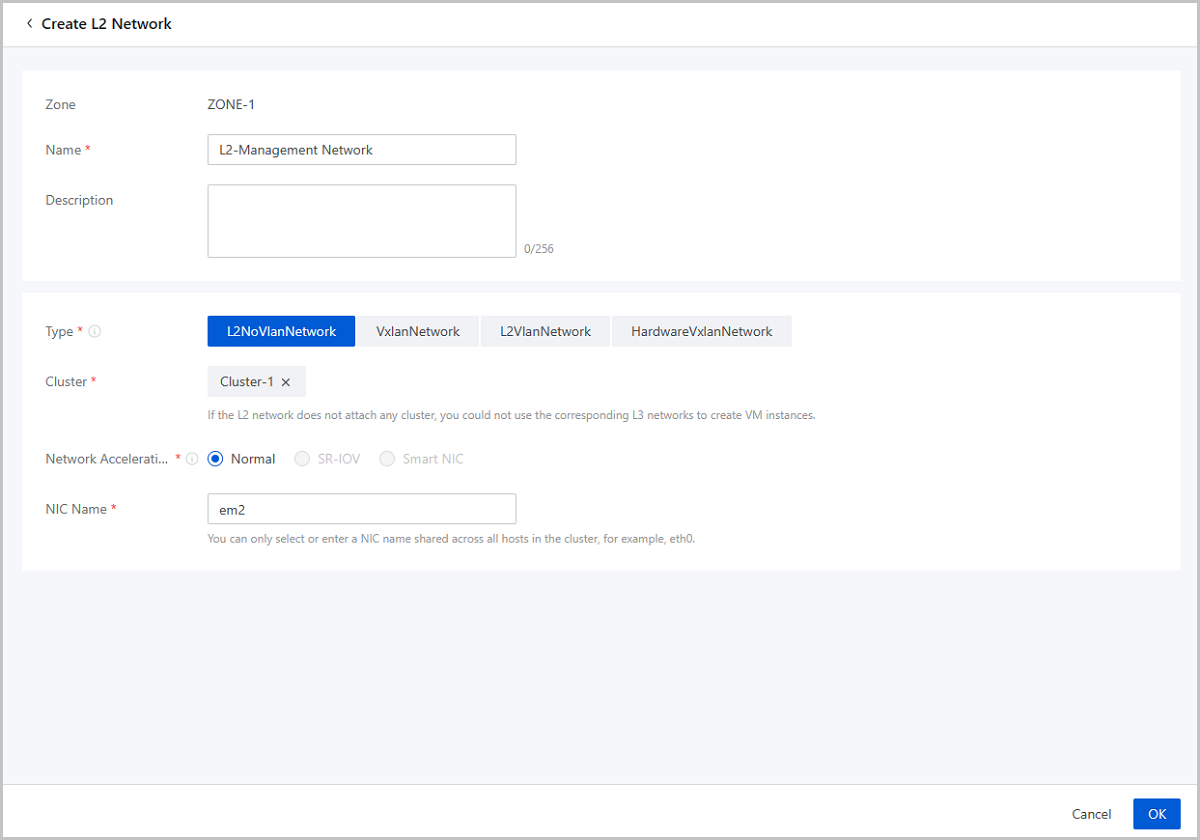Click the Cancel button

1092,814
